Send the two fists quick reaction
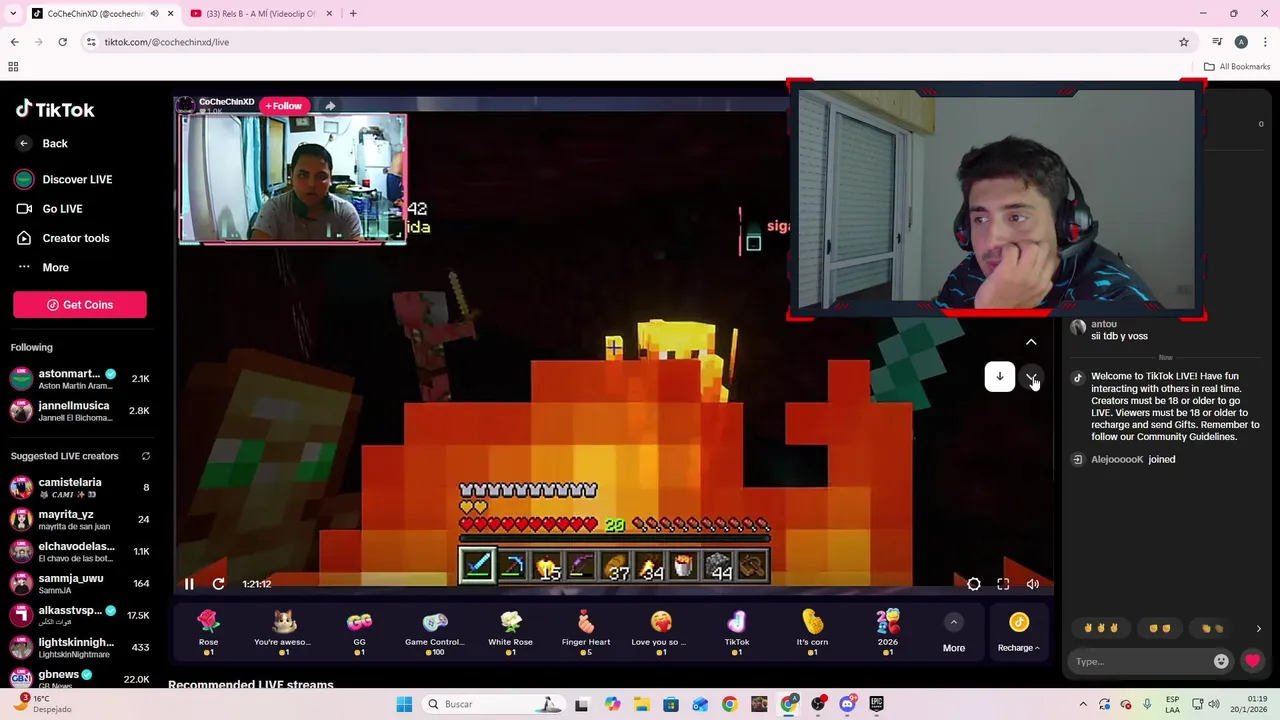Viewport: 1280px width, 720px height. click(1159, 628)
